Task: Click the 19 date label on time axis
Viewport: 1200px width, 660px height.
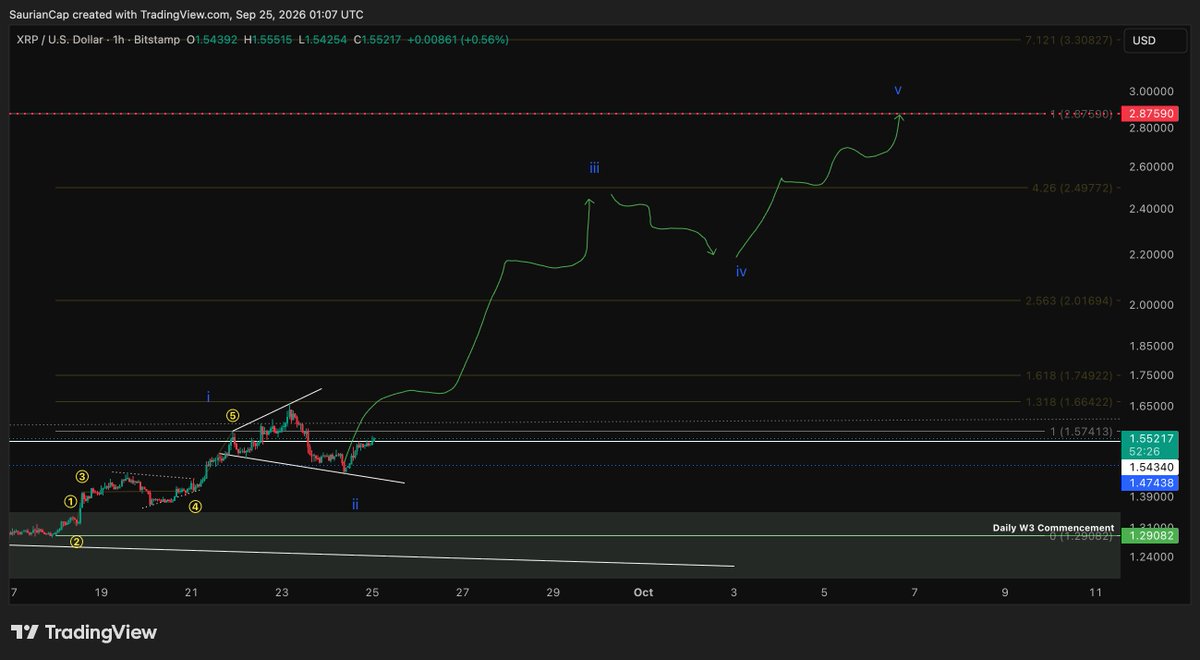Action: tap(101, 592)
